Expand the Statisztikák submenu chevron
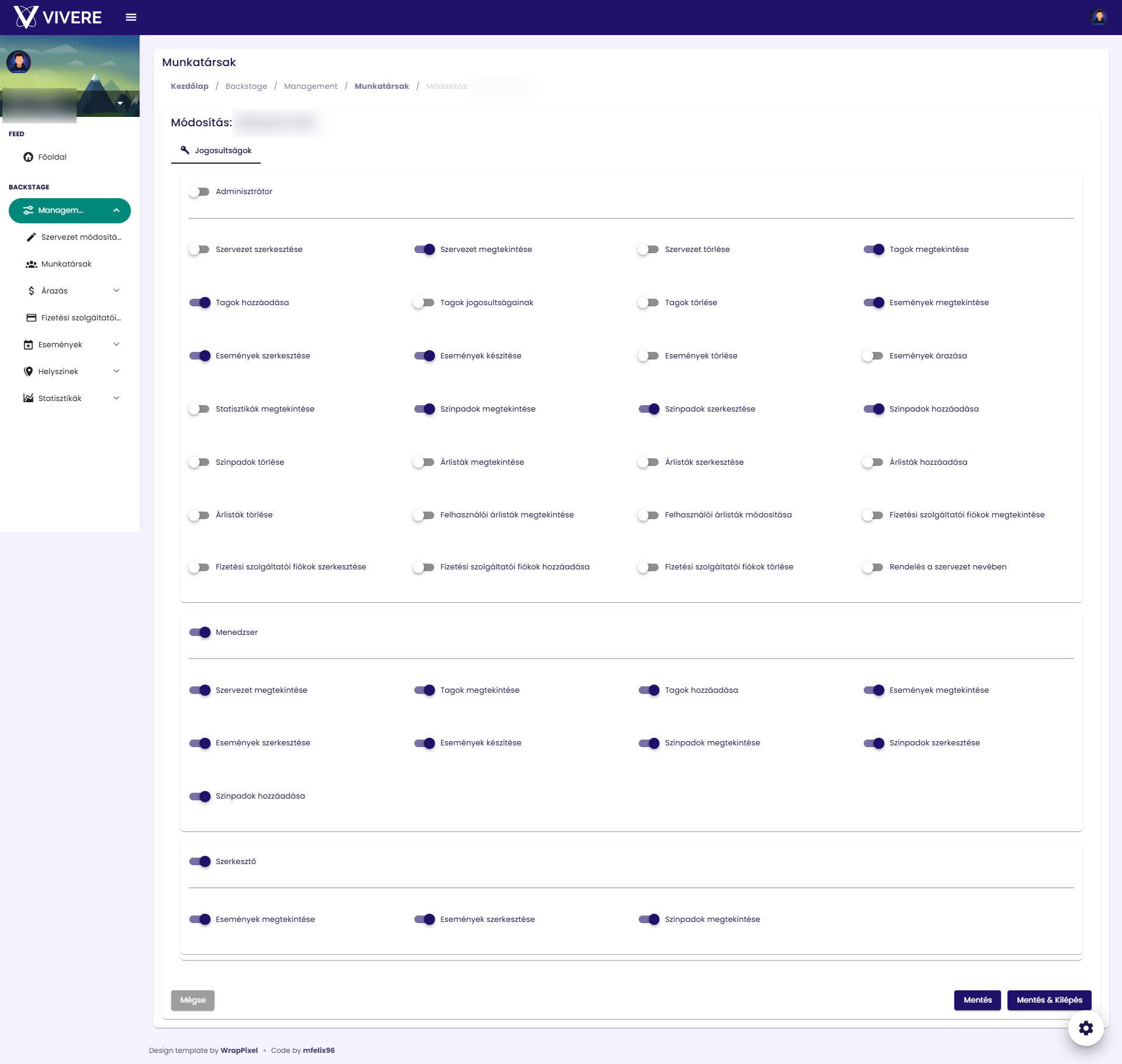 pos(116,398)
